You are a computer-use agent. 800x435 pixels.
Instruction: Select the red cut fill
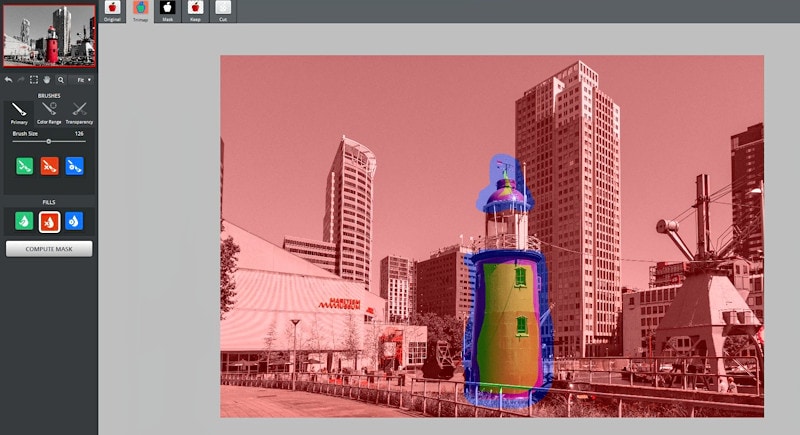coord(49,221)
